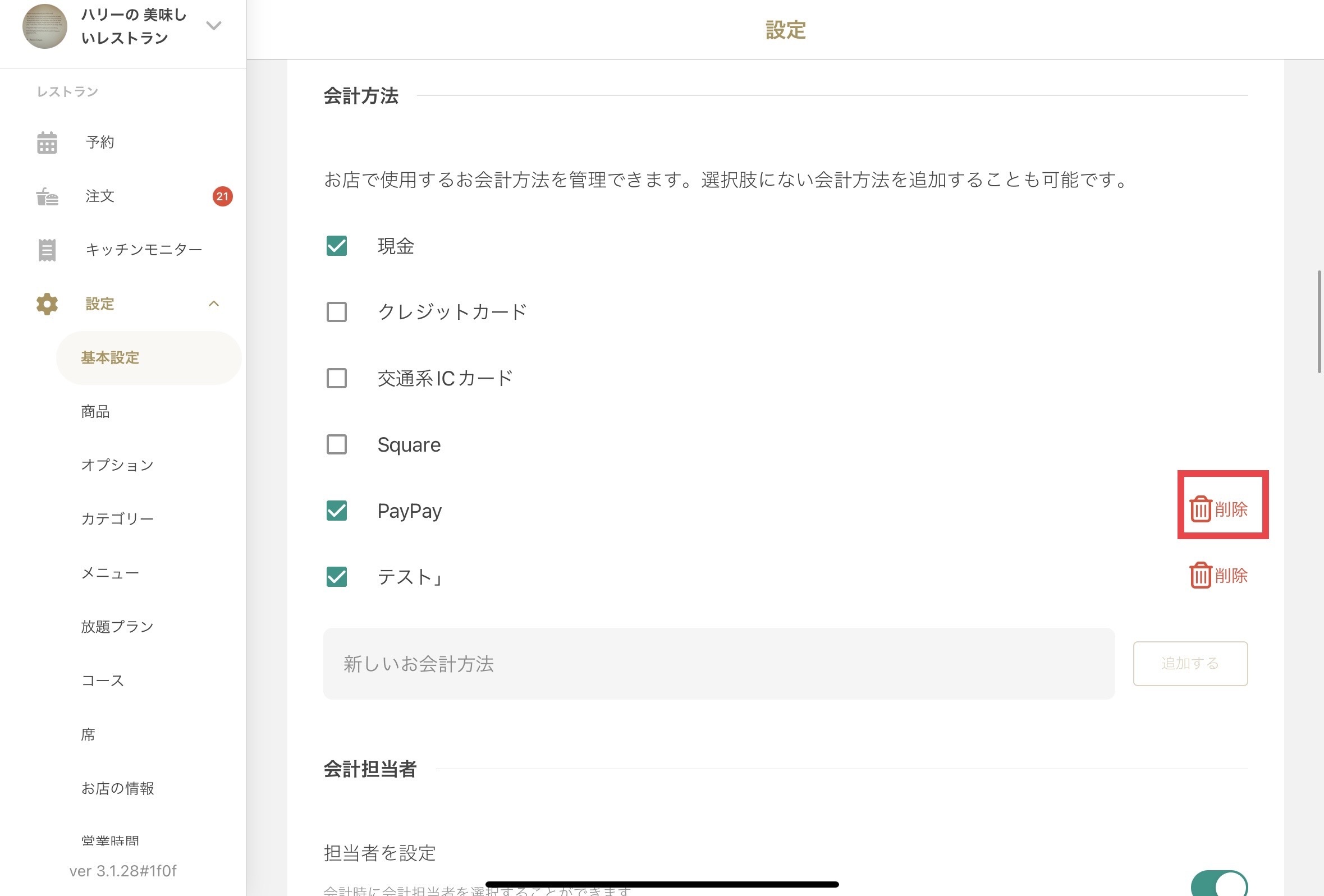Click the 担当者を設定 label
1324x896 pixels.
(380, 853)
